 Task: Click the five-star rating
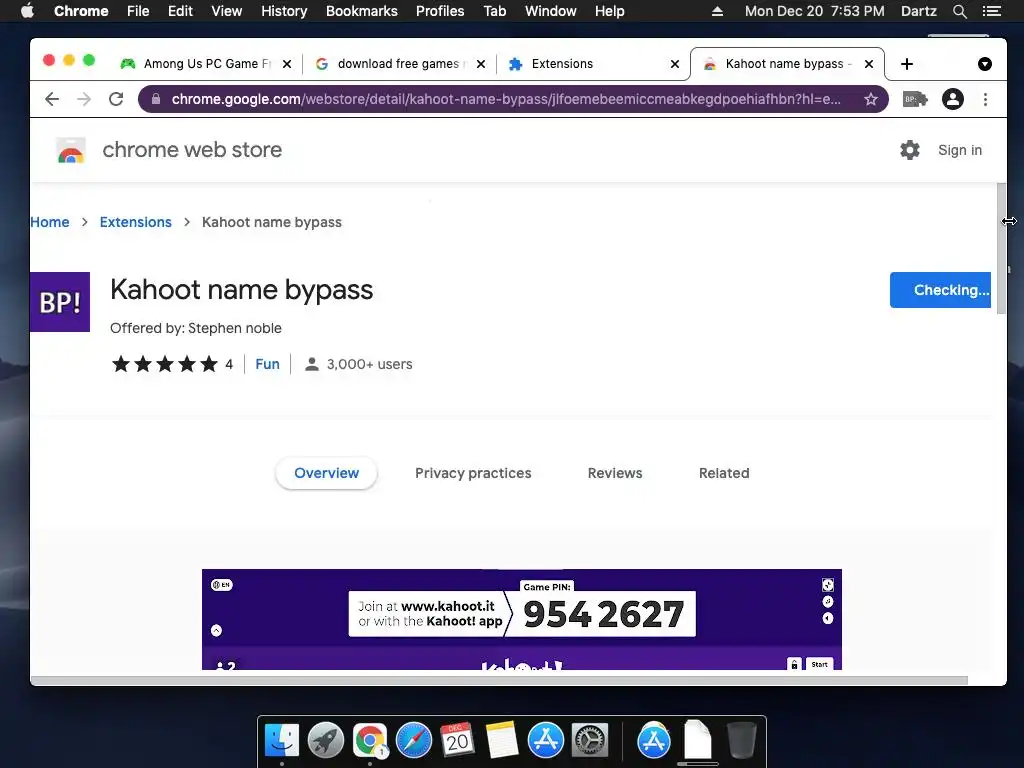click(165, 364)
